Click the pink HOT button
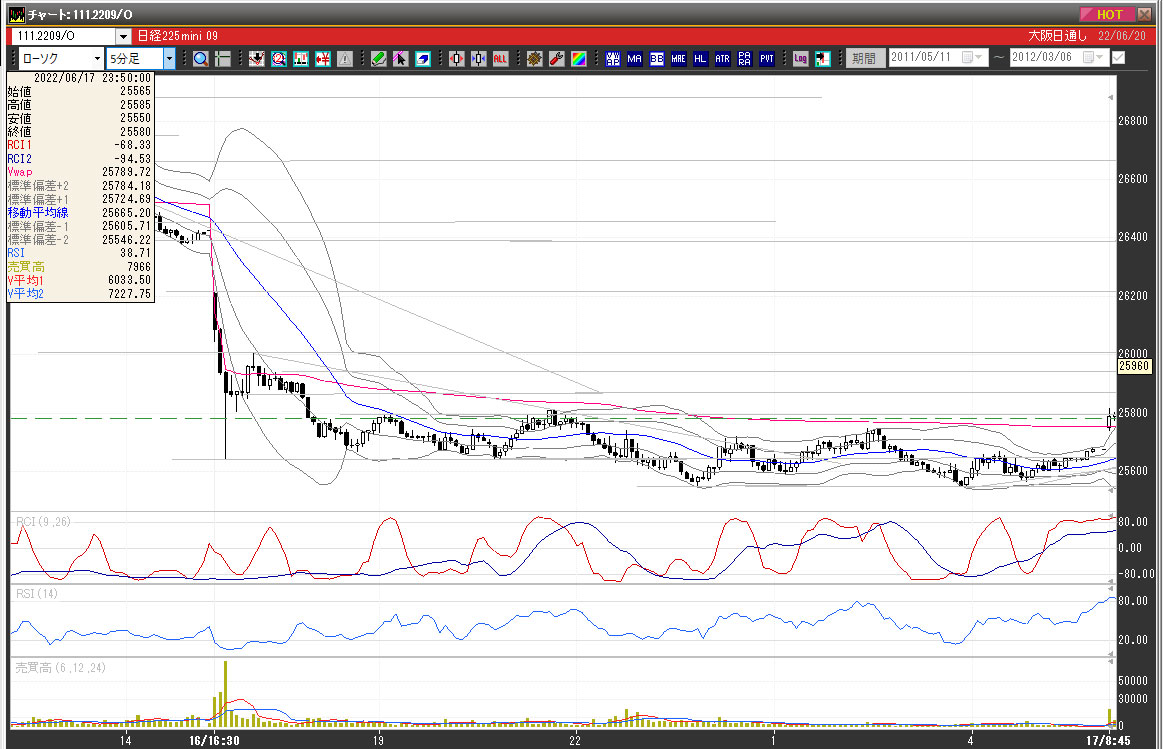1163x749 pixels. tap(1106, 14)
